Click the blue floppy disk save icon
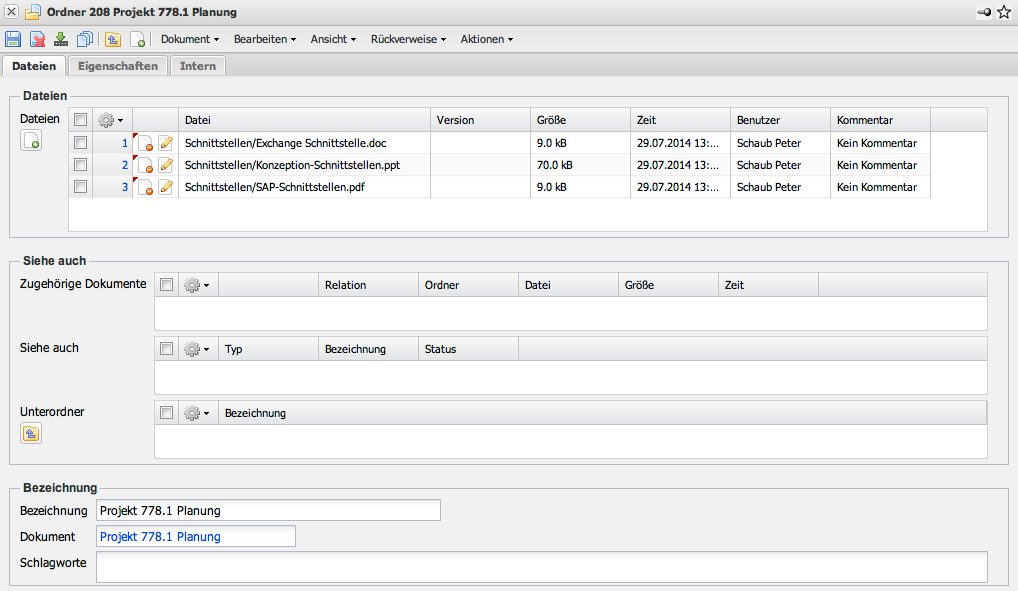Viewport: 1018px width, 591px height. (13, 39)
